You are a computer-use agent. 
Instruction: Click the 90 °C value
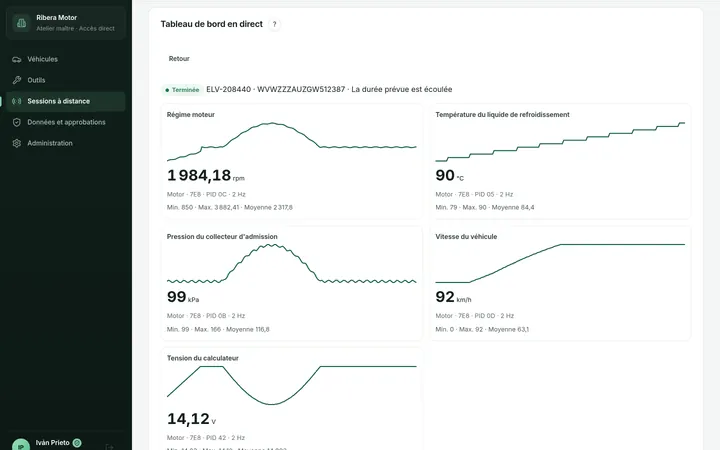(450, 175)
